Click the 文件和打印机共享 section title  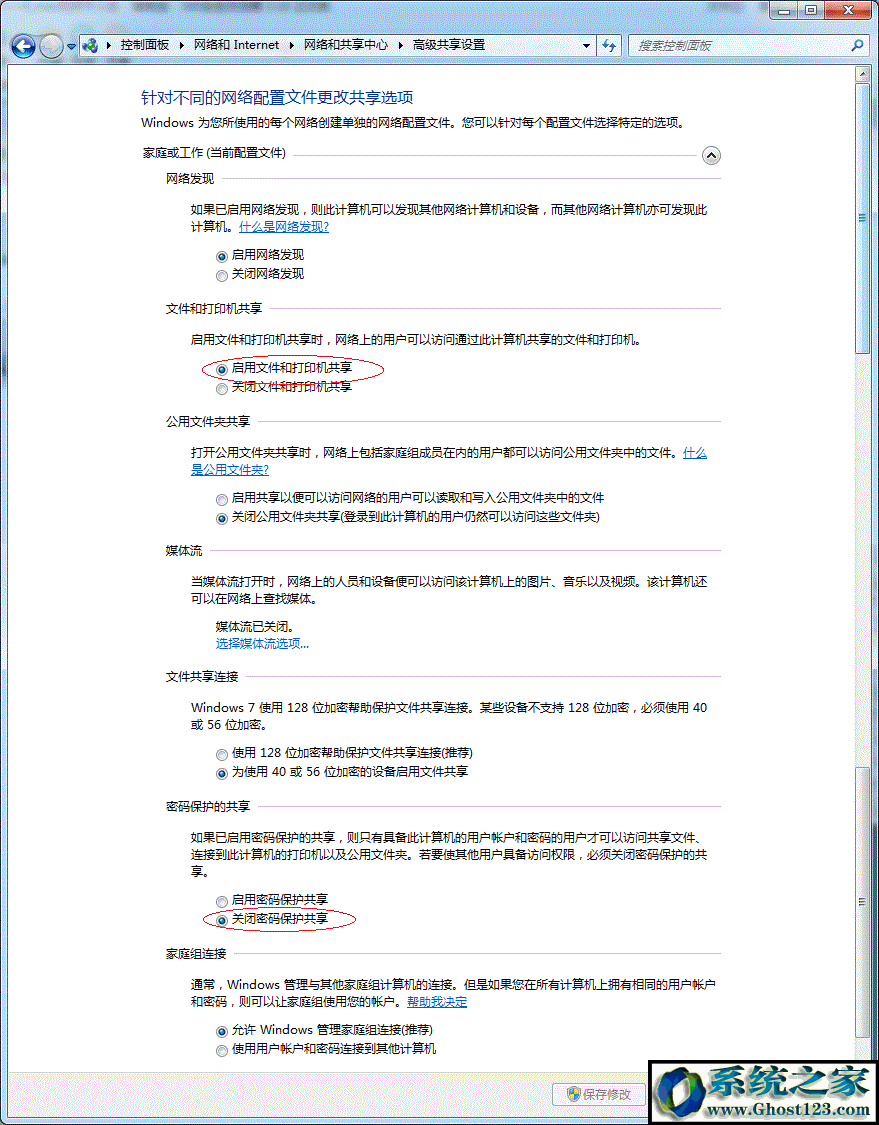coord(214,309)
